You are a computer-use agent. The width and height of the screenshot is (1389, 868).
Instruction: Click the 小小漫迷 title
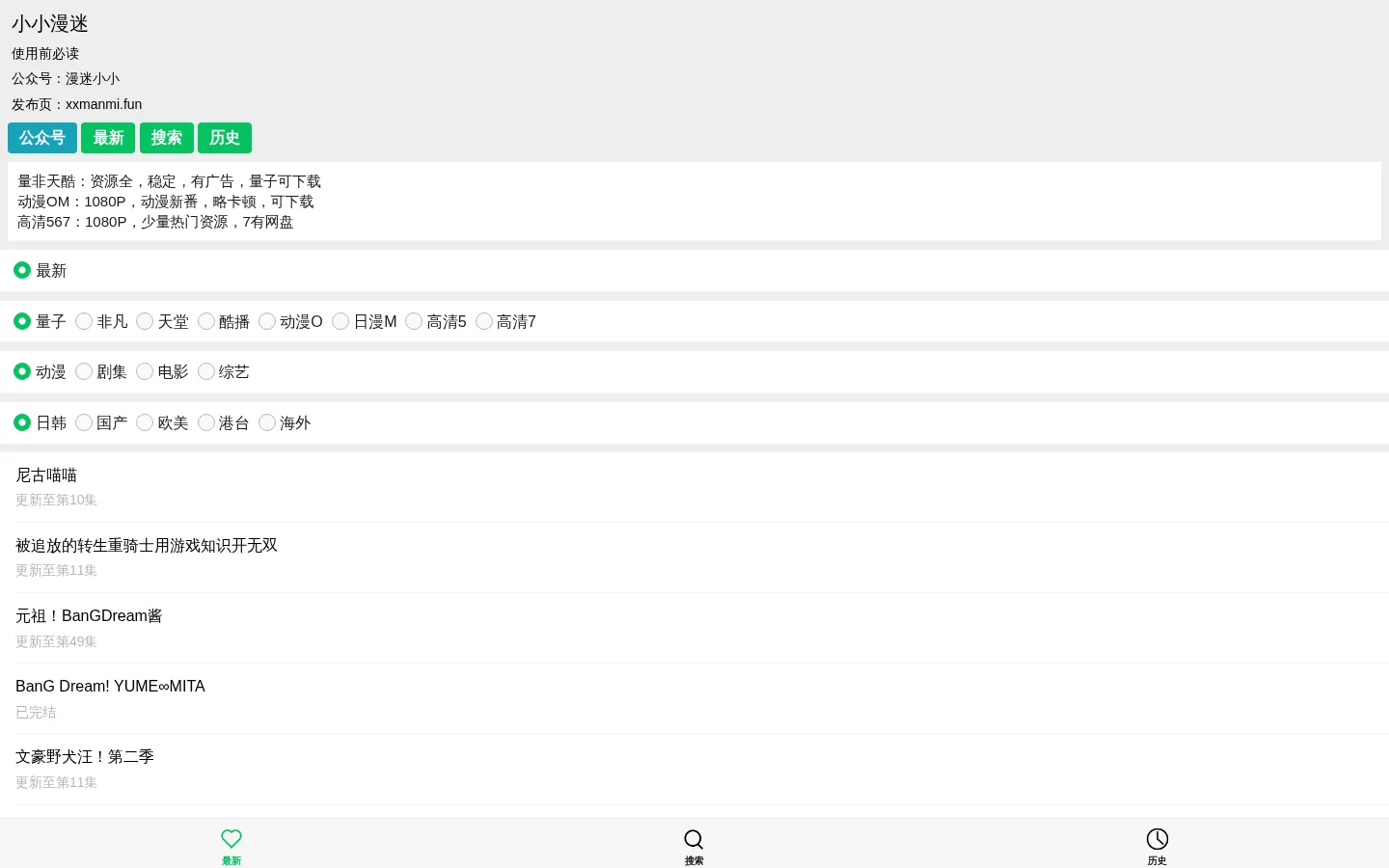(x=50, y=24)
